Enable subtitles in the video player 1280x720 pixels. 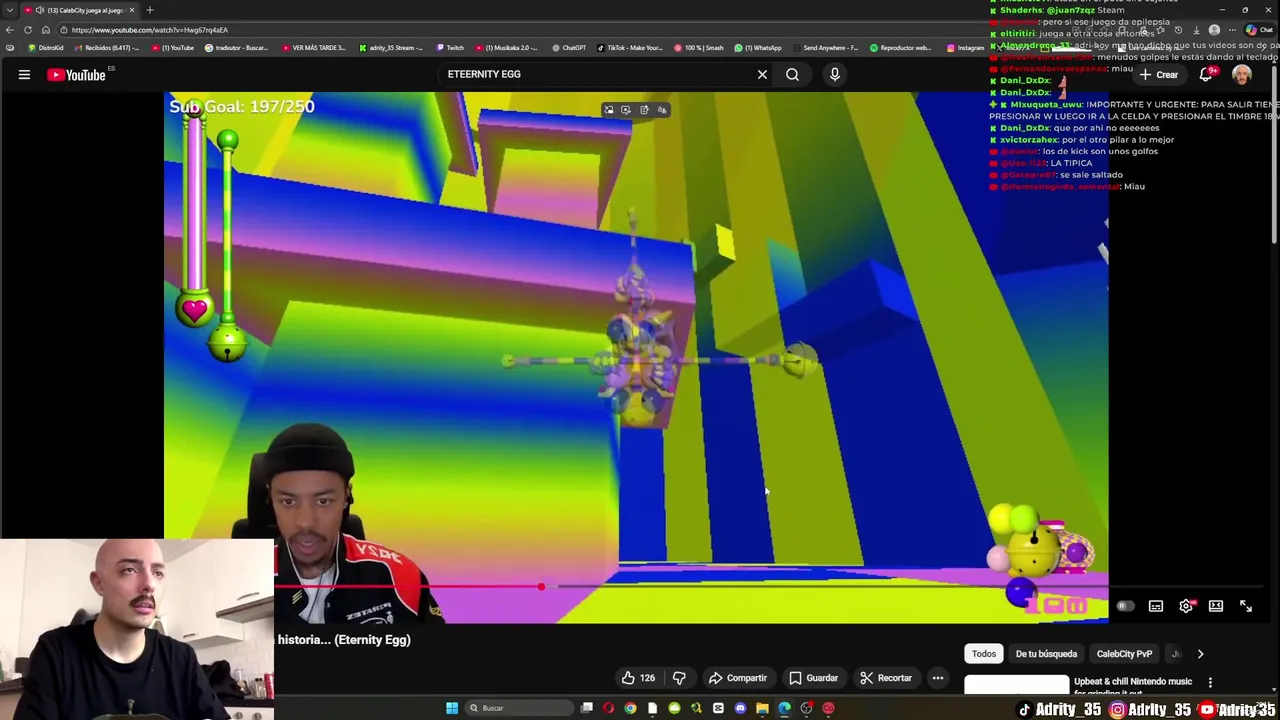[x=1156, y=606]
